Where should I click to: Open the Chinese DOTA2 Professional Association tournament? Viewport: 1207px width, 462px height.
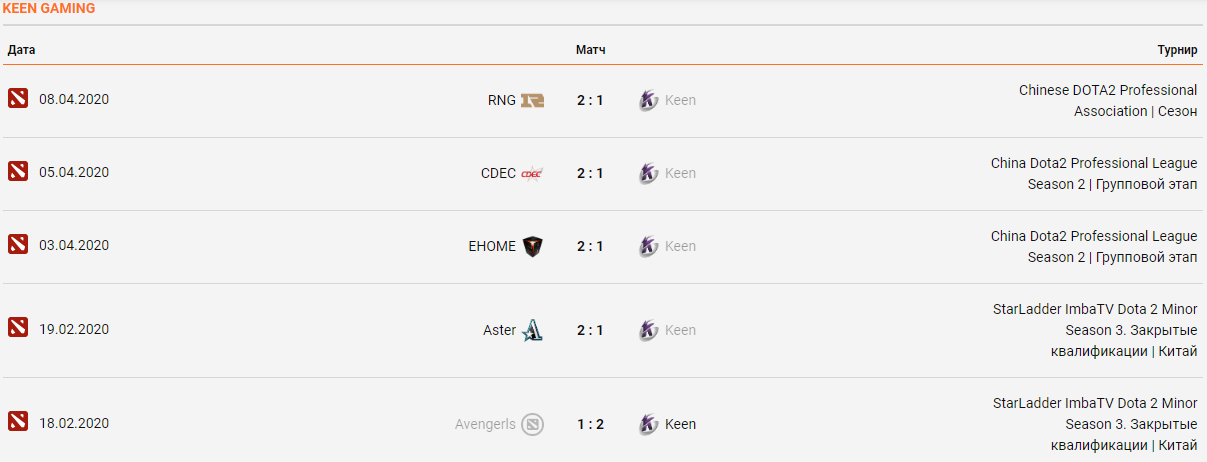point(1108,100)
